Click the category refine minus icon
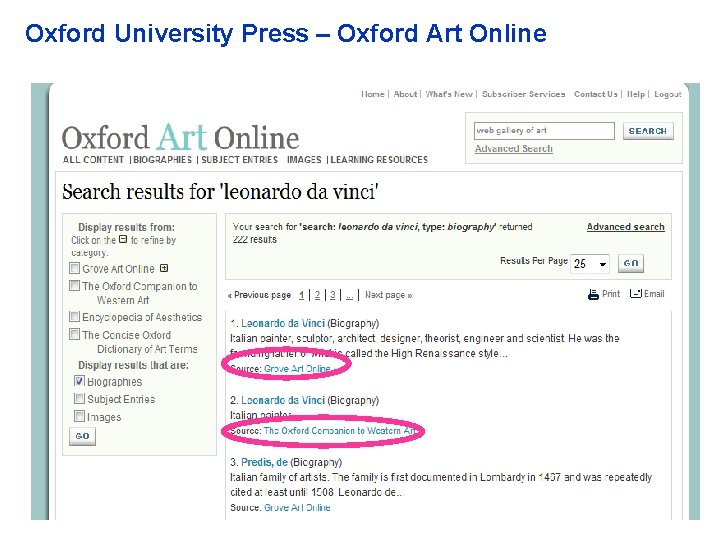This screenshot has height=540, width=720. click(x=123, y=239)
